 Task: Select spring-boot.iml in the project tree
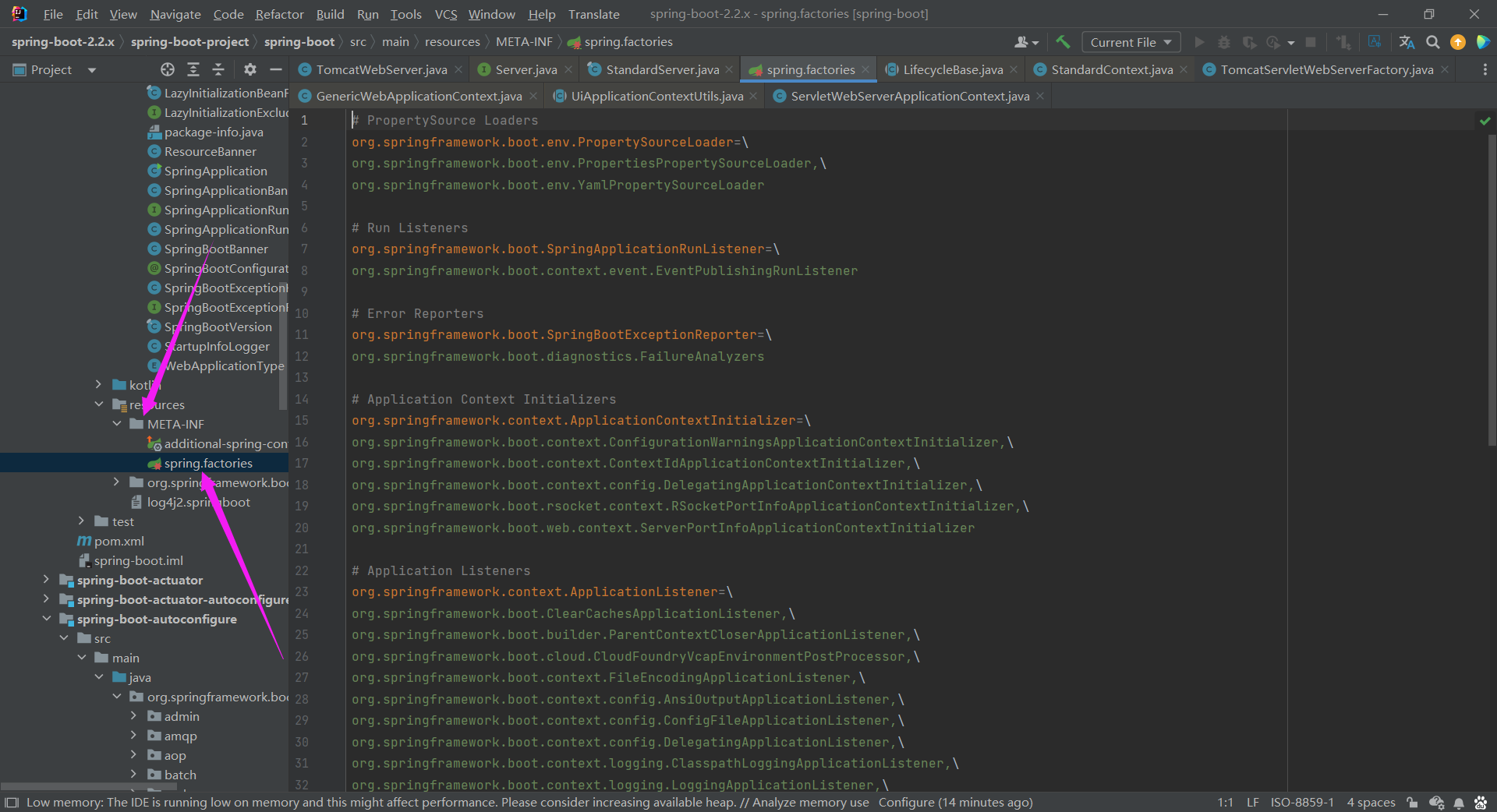138,560
